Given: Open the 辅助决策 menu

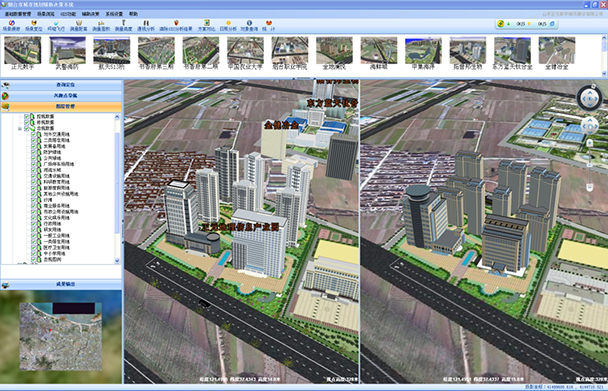Looking at the screenshot, I should tap(90, 14).
